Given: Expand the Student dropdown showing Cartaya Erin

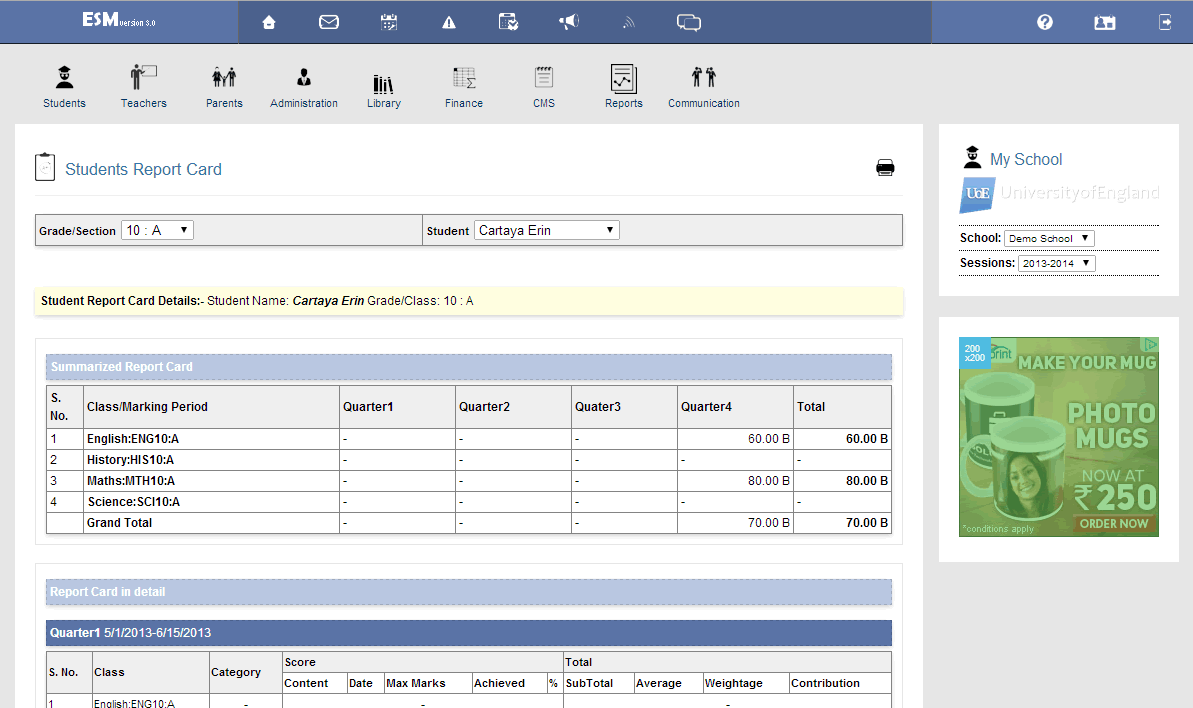Looking at the screenshot, I should [x=546, y=230].
